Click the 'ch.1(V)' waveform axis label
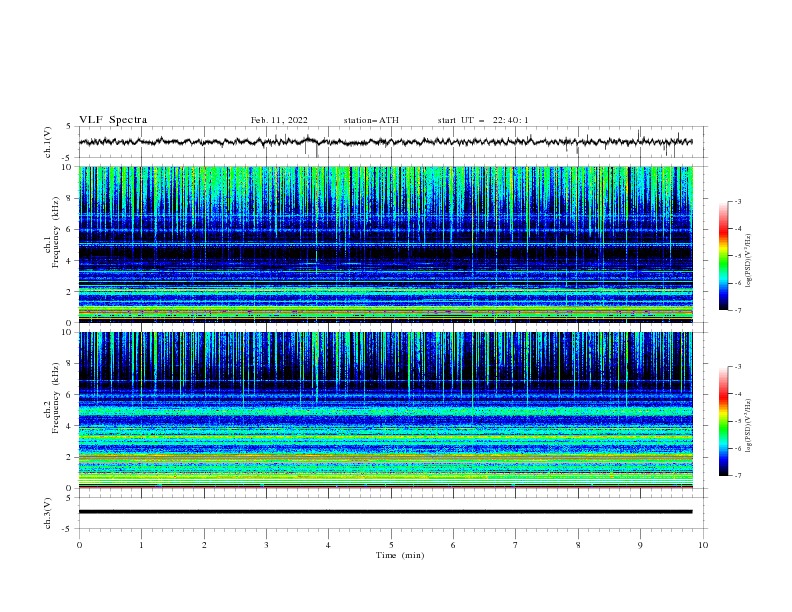Viewport: 792px width, 612px height. pos(48,142)
